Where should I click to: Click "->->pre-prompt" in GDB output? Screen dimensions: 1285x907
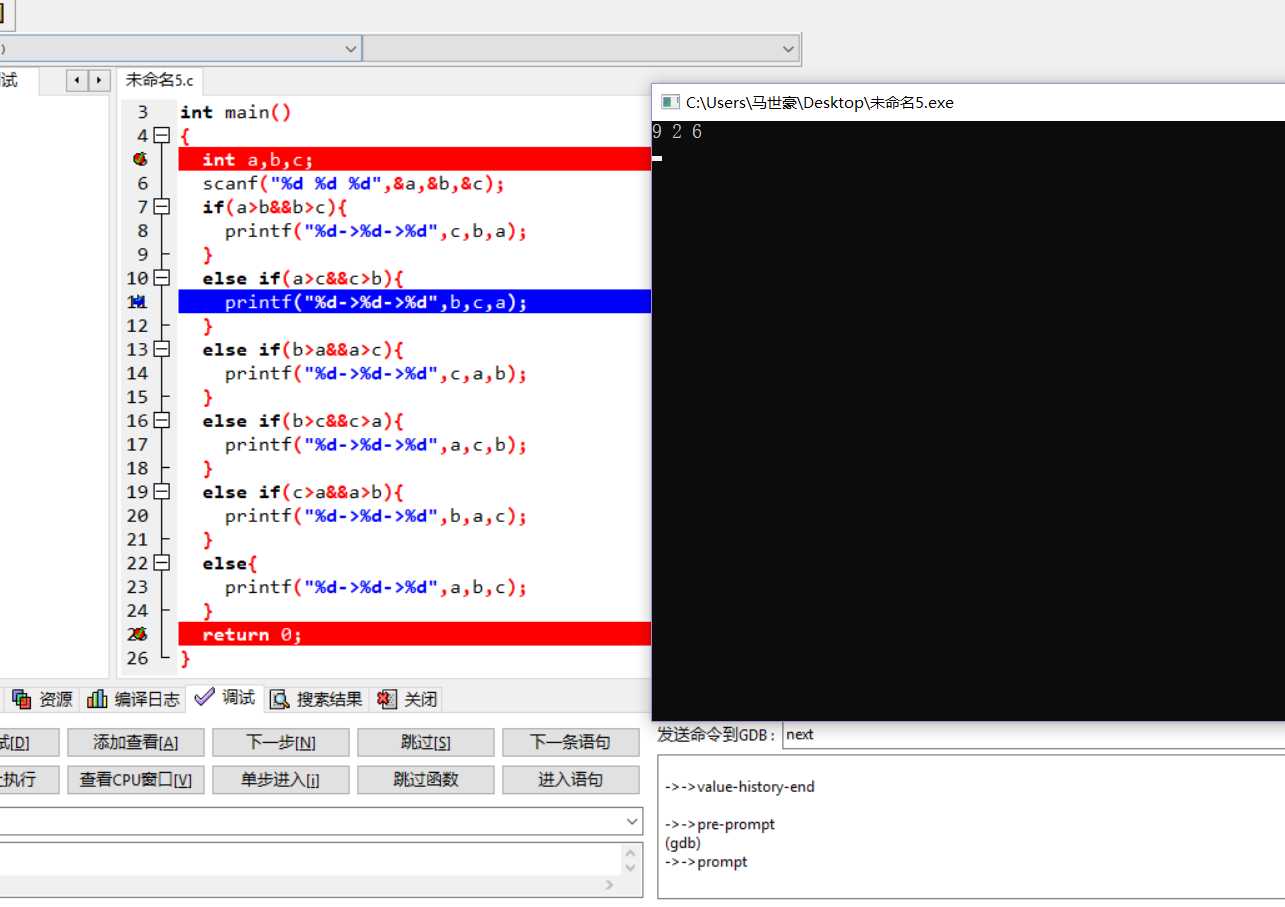pos(720,825)
